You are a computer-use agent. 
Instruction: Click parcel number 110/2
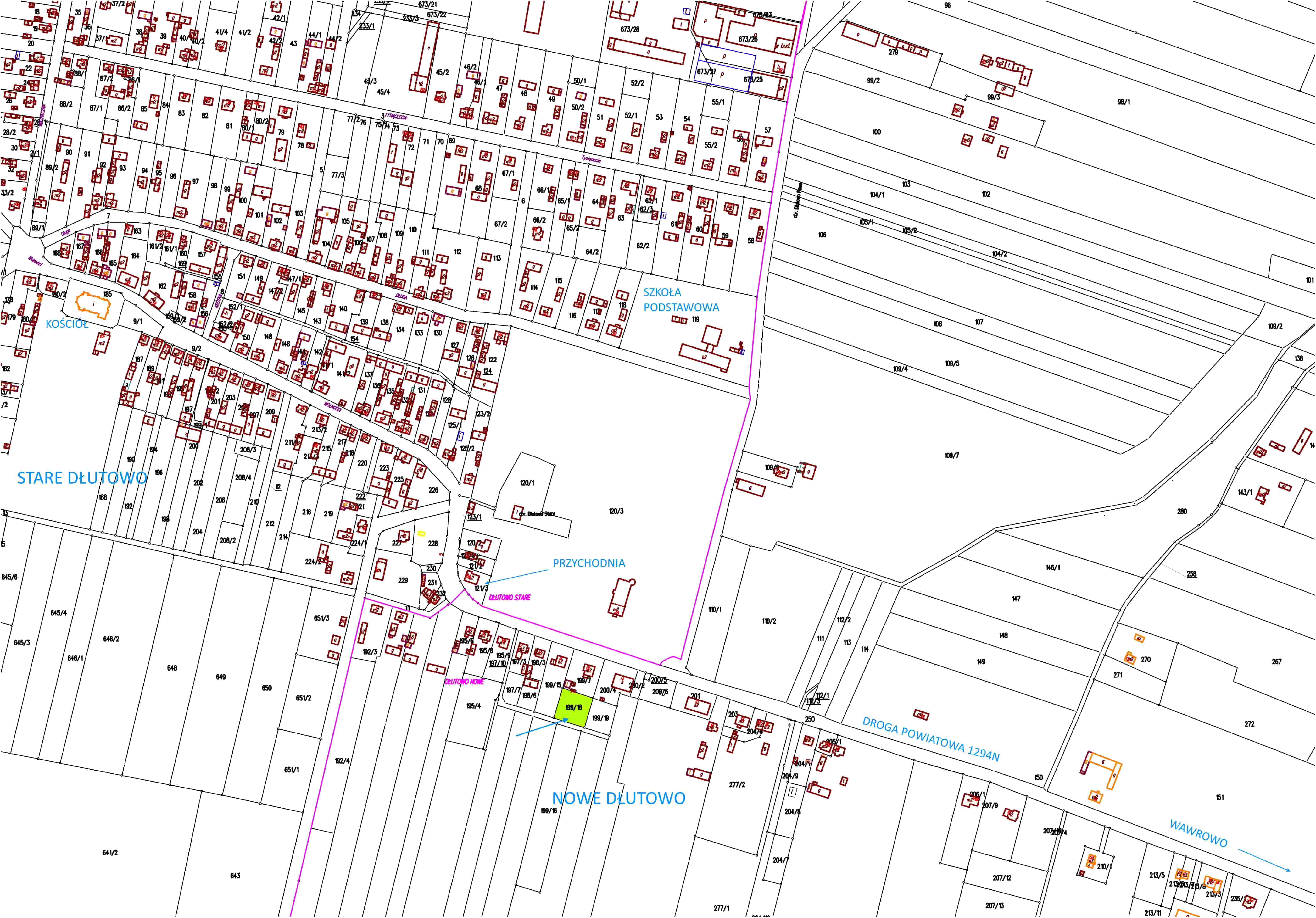pyautogui.click(x=769, y=621)
